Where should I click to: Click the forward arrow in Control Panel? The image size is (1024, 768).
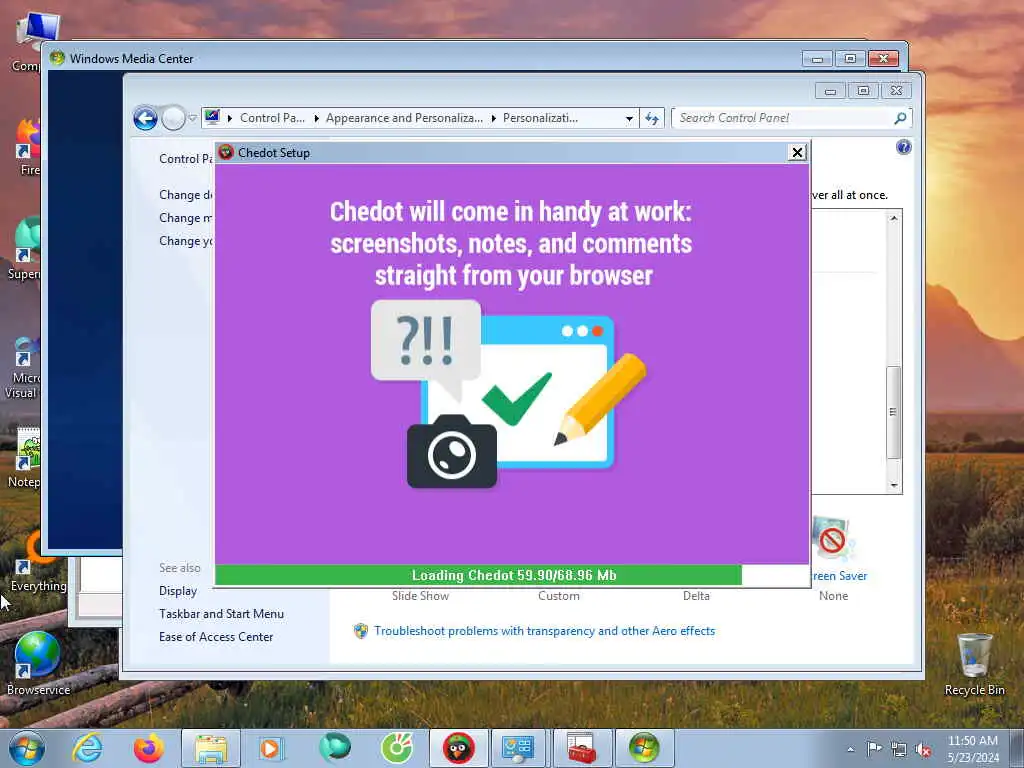click(x=173, y=118)
